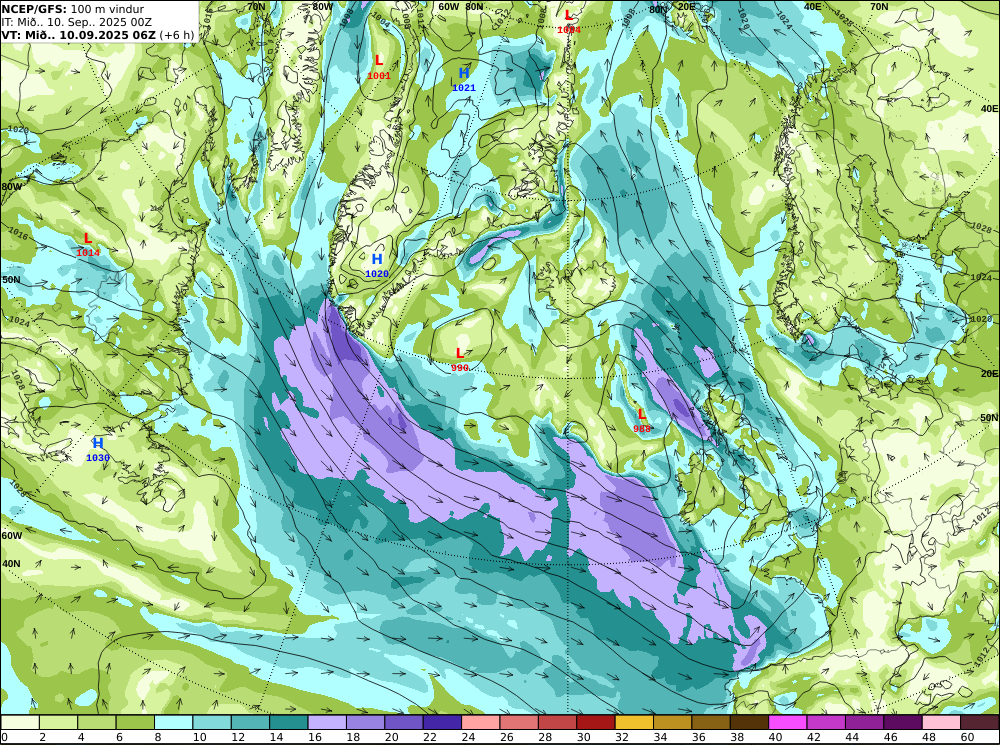
Task: Click the legend scale number 60
Action: coord(967,737)
